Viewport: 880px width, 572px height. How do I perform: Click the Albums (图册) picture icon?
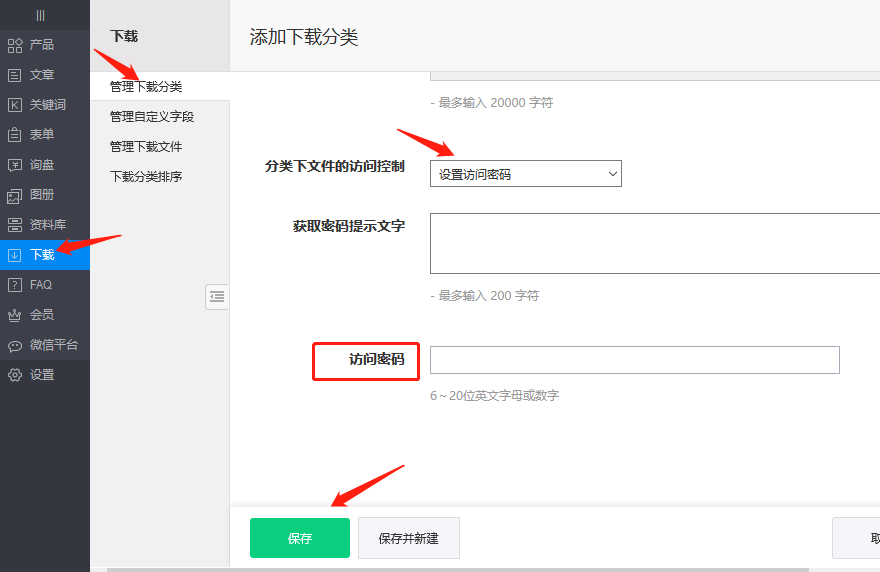(x=15, y=195)
